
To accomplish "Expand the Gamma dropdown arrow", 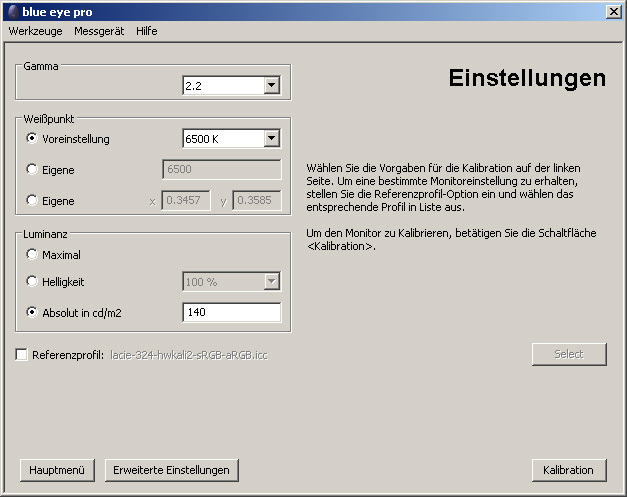I will 271,87.
